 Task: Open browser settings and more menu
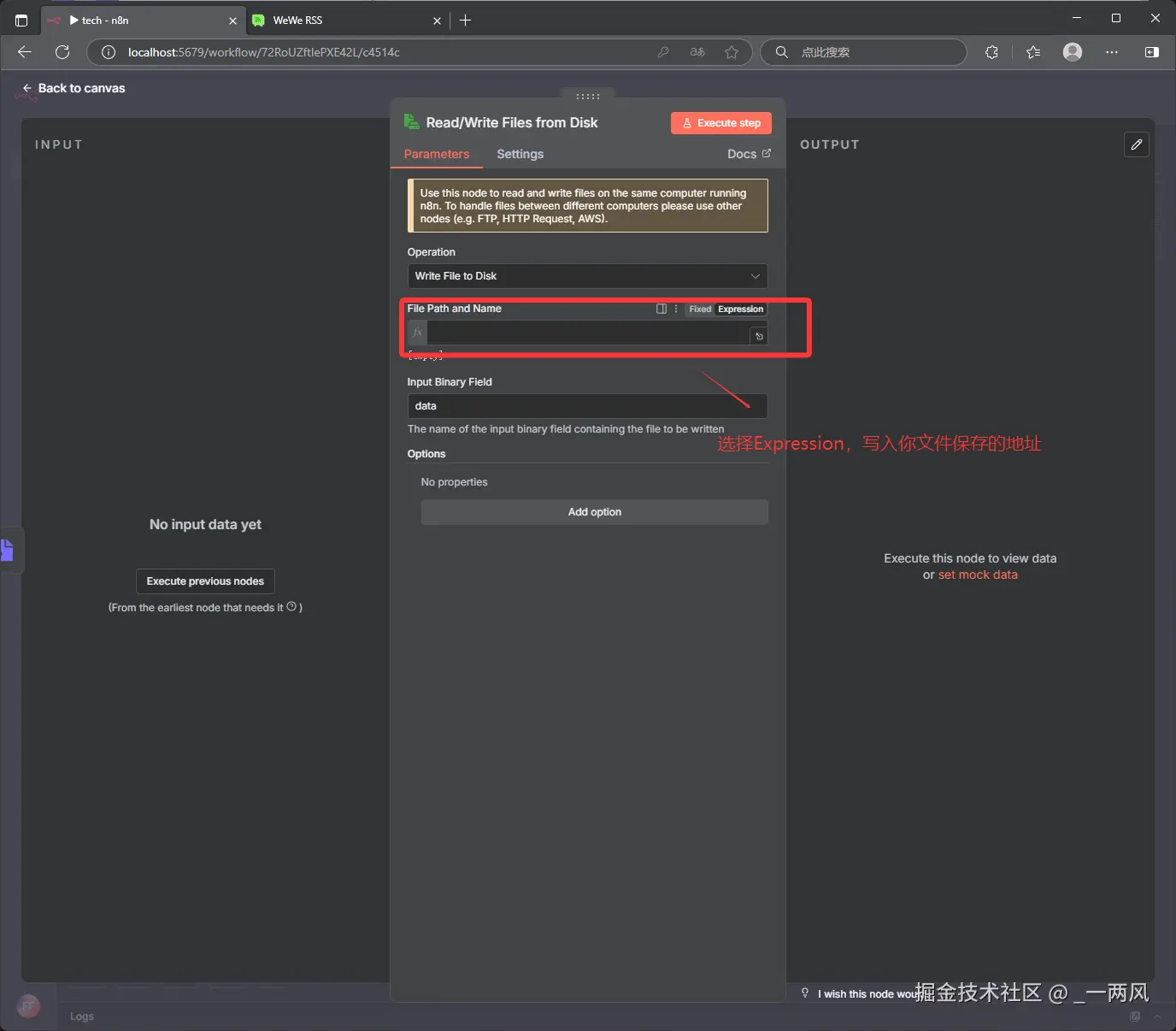[x=1112, y=52]
